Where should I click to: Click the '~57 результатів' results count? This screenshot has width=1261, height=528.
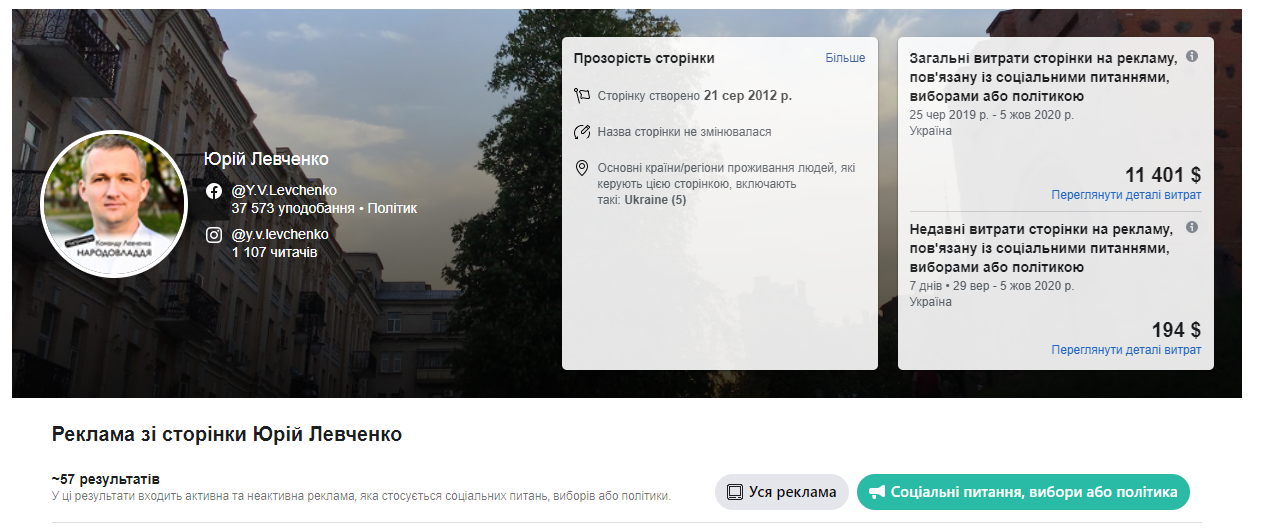[x=105, y=479]
